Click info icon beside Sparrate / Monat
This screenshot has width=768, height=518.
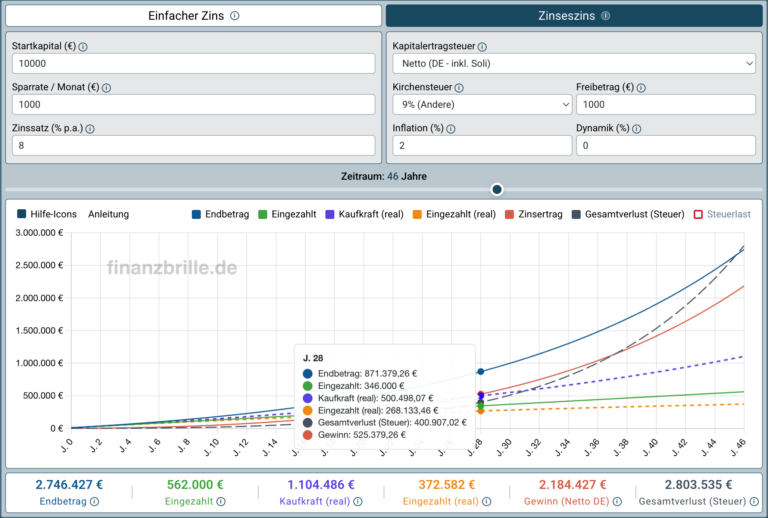(x=106, y=88)
